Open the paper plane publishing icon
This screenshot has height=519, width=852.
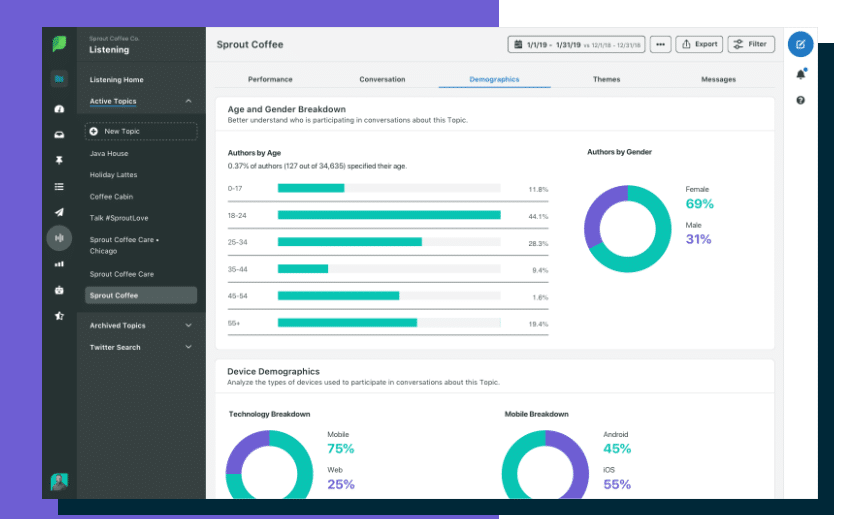pyautogui.click(x=59, y=212)
